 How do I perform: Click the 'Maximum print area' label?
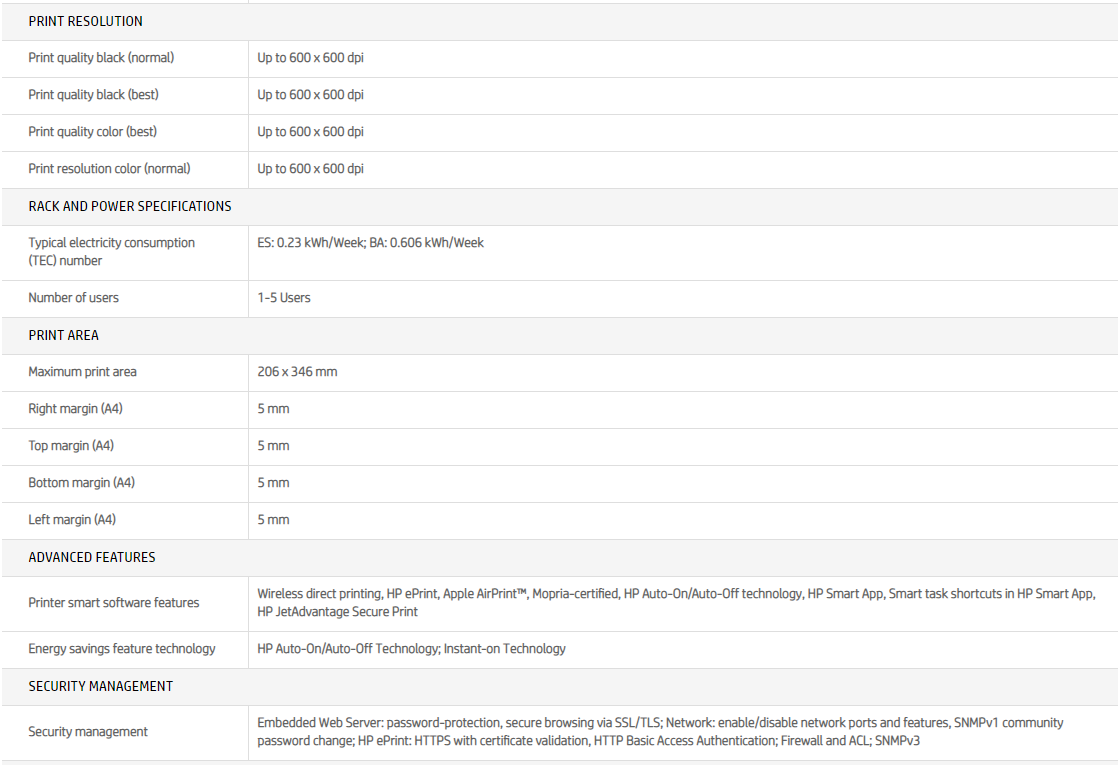(82, 372)
